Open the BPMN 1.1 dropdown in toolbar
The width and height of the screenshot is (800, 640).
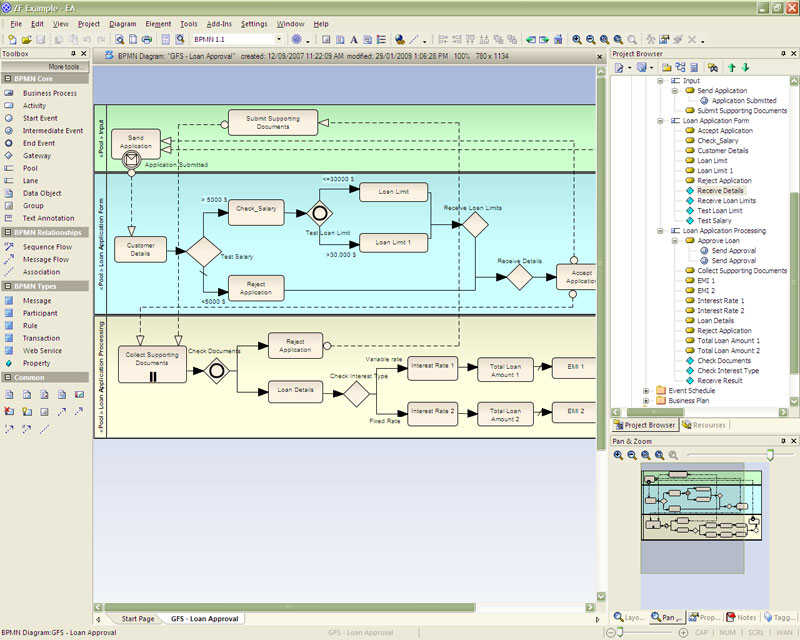point(277,39)
